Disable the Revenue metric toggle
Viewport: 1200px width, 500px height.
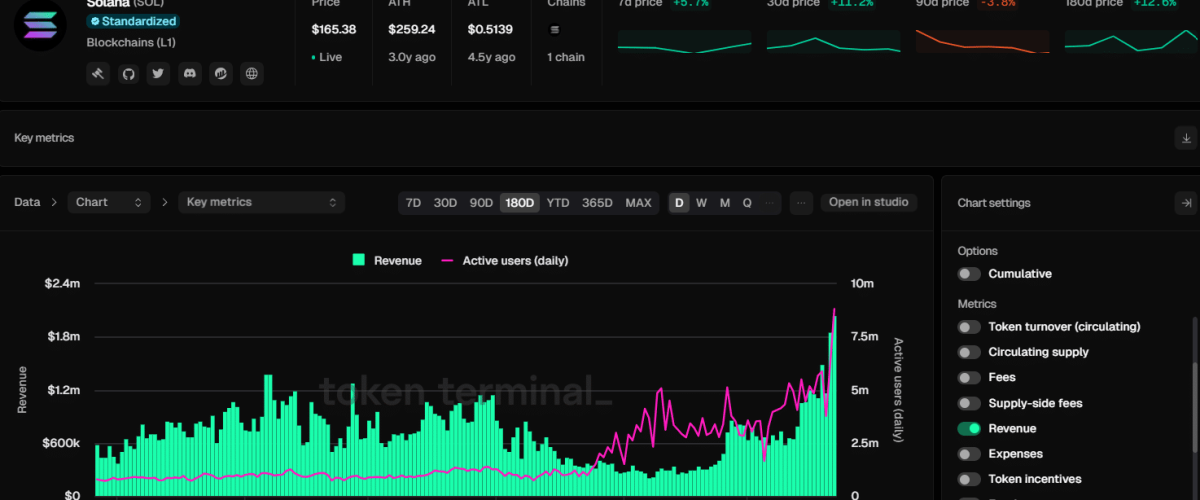[x=969, y=429]
